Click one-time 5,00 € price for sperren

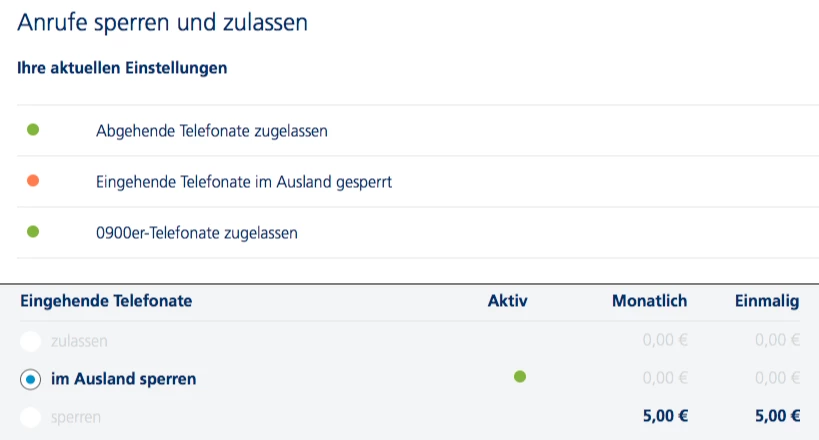pyautogui.click(x=778, y=416)
